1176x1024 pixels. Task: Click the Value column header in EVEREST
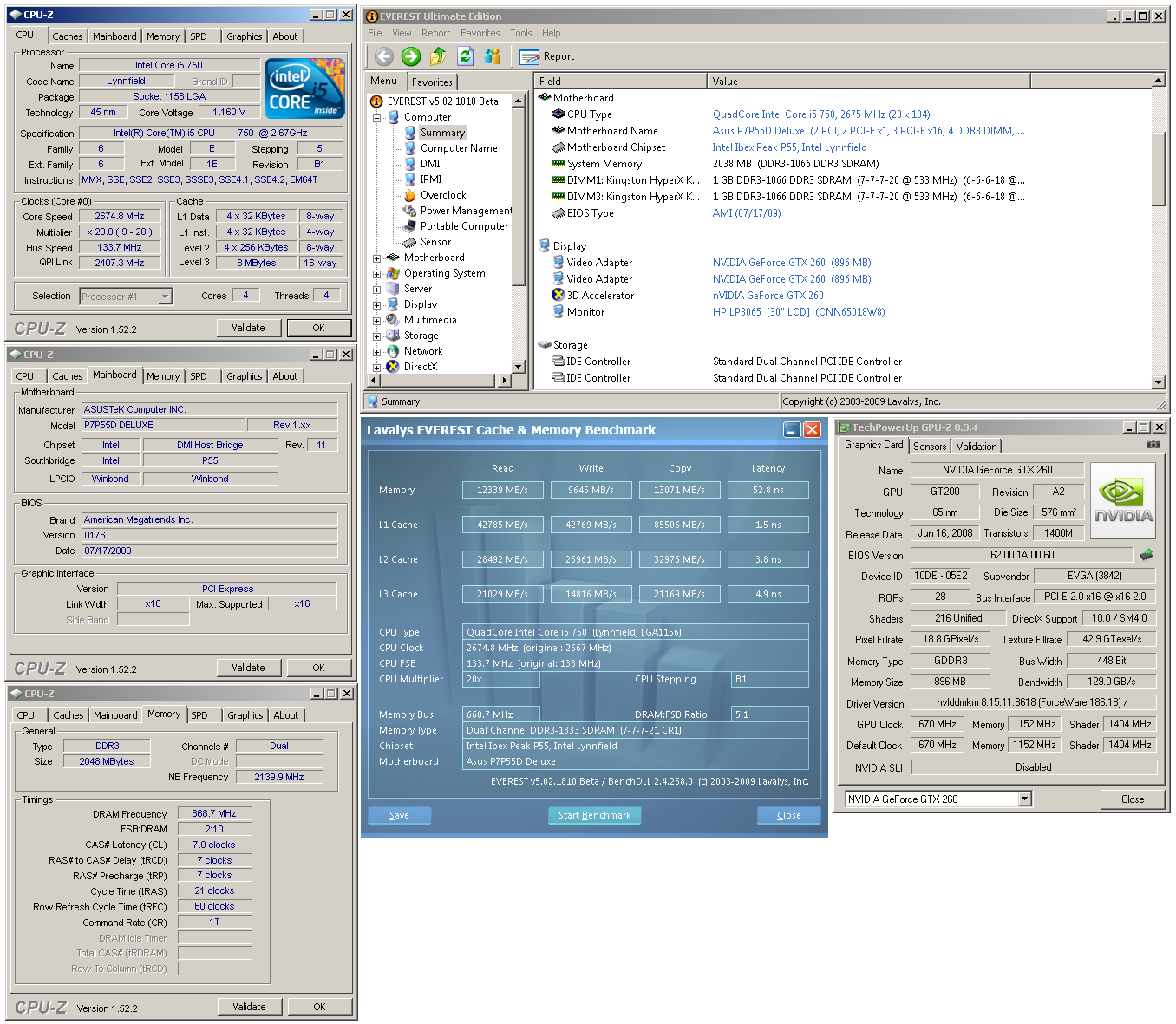tap(869, 81)
